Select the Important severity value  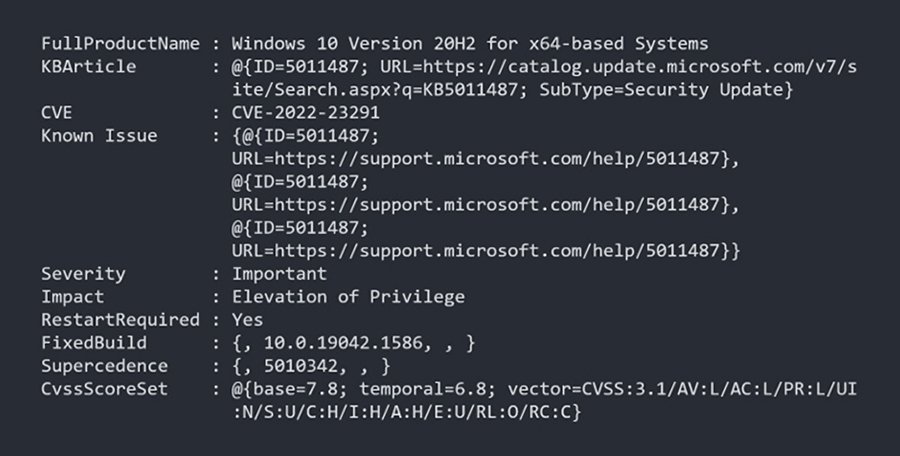279,274
